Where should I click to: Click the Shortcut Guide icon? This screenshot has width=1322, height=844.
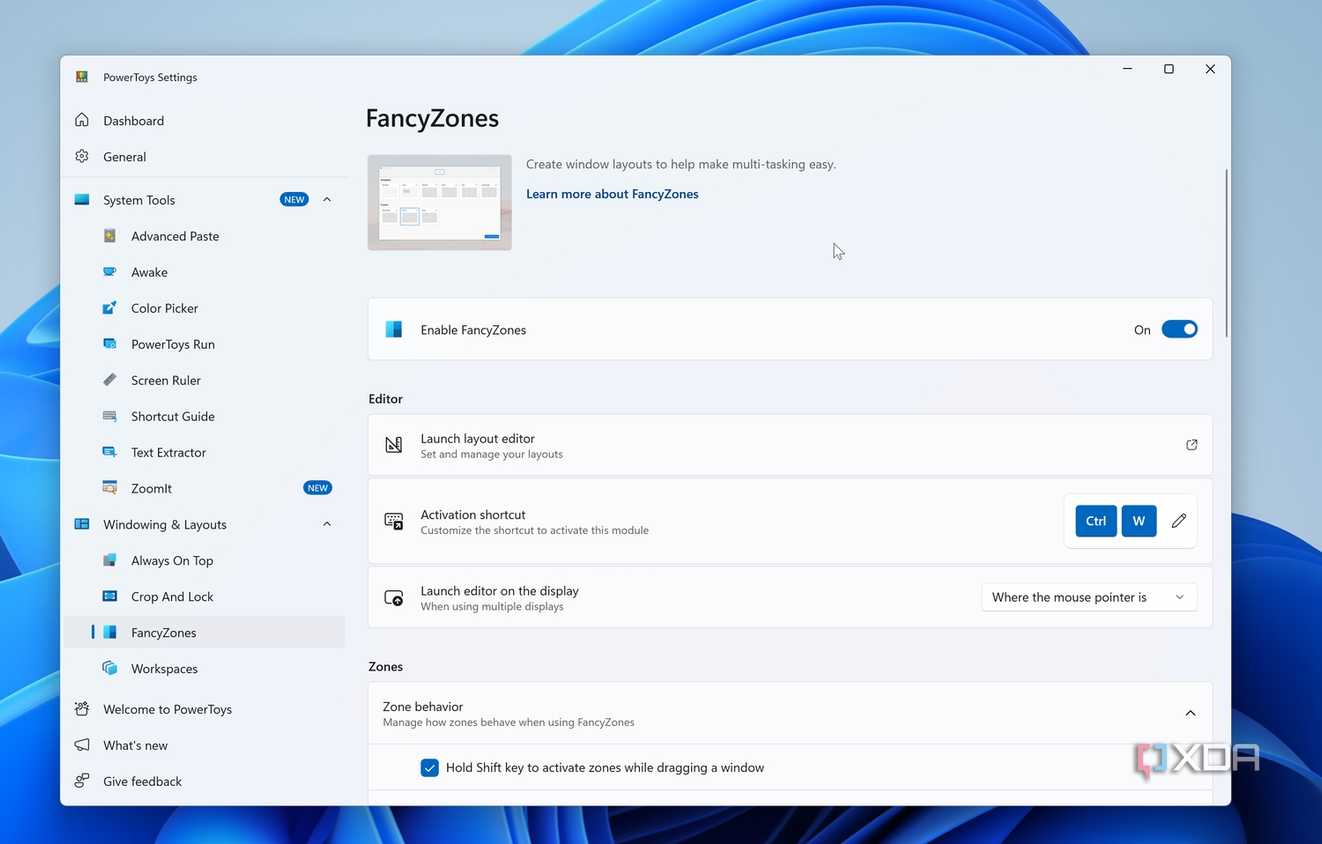(110, 416)
